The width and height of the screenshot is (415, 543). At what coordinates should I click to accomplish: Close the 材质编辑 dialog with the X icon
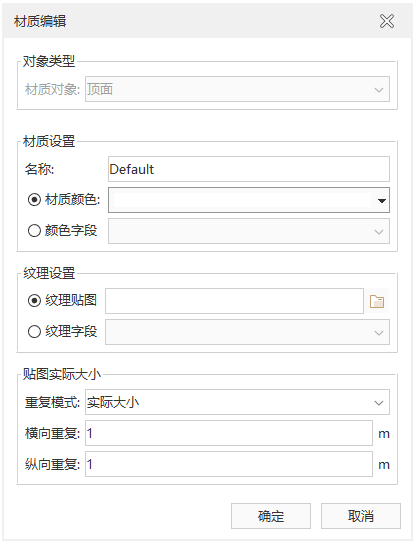tap(387, 21)
